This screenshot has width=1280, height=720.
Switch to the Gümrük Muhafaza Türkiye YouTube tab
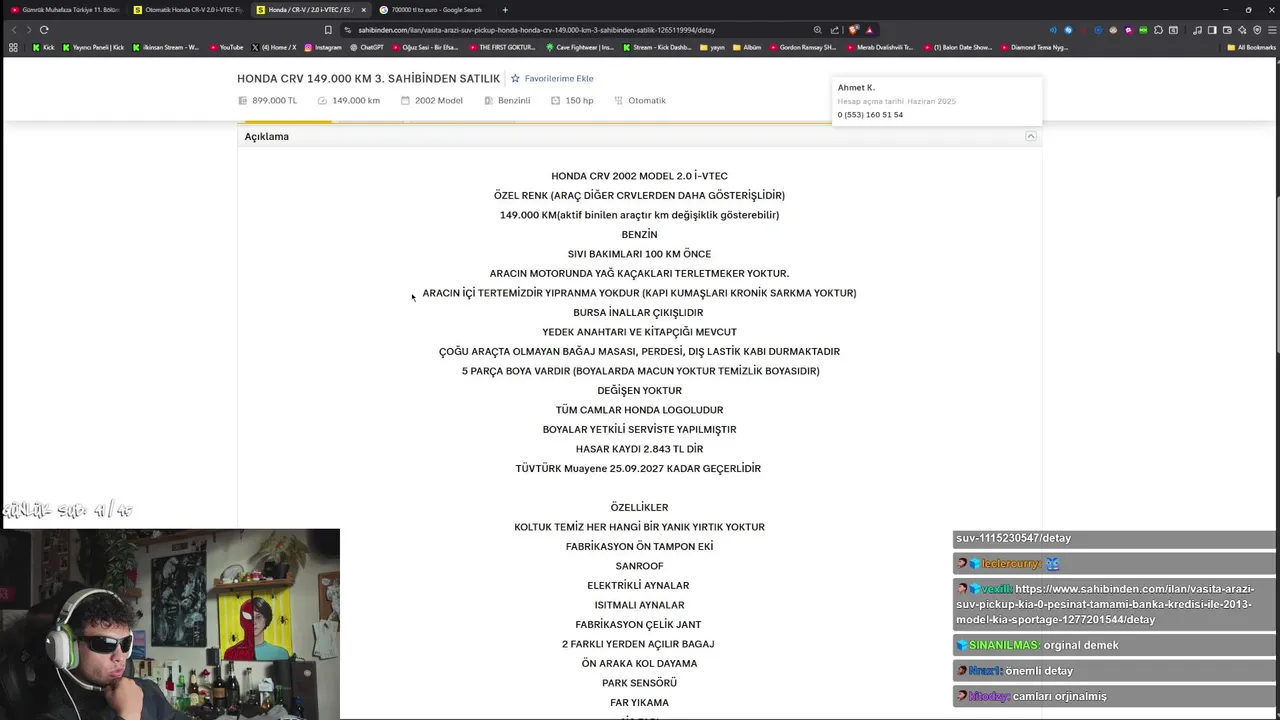click(63, 10)
